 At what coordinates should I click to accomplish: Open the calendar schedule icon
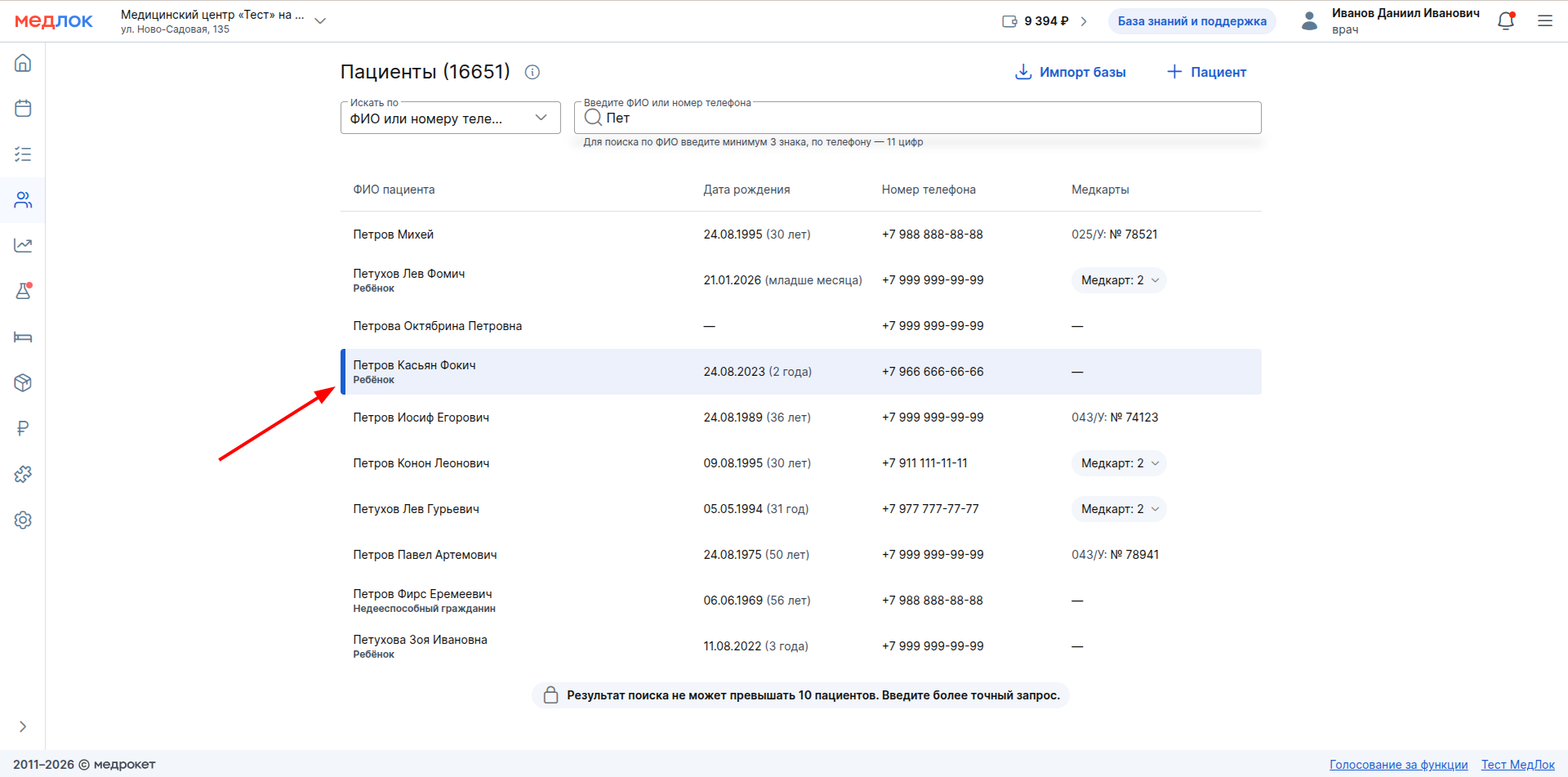(23, 109)
